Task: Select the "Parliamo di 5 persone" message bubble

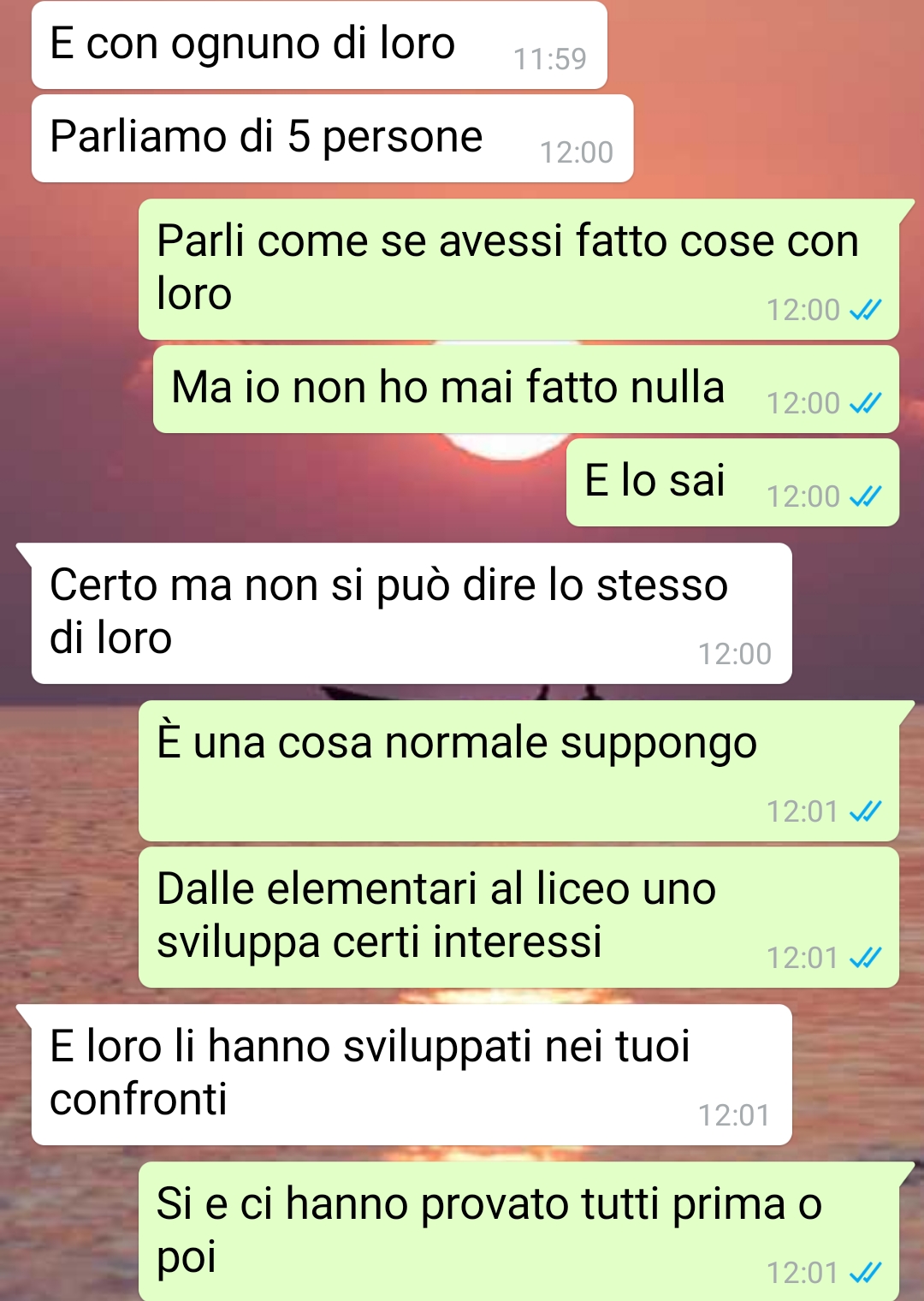Action: (332, 138)
